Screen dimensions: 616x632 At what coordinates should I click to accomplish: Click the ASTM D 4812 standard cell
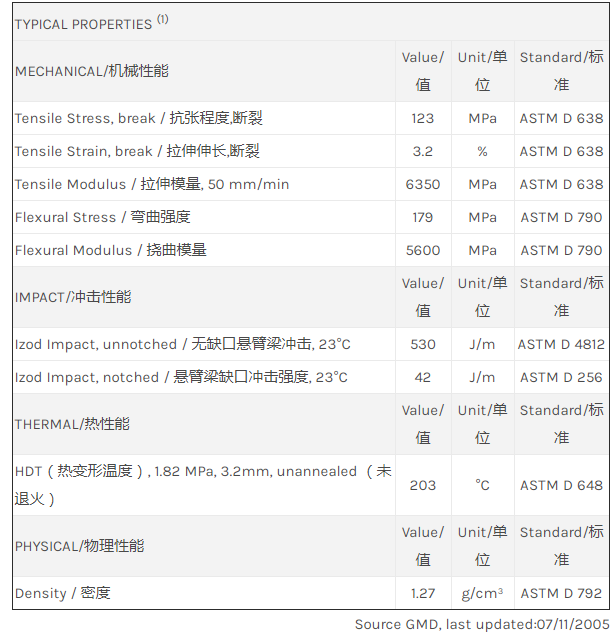click(x=561, y=344)
